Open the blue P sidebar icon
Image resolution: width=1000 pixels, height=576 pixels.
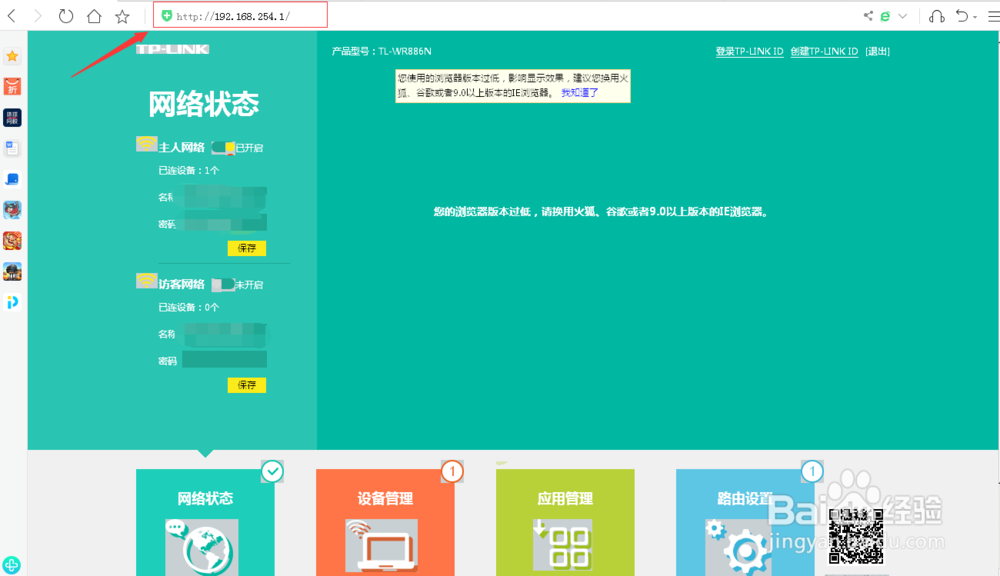pyautogui.click(x=12, y=302)
